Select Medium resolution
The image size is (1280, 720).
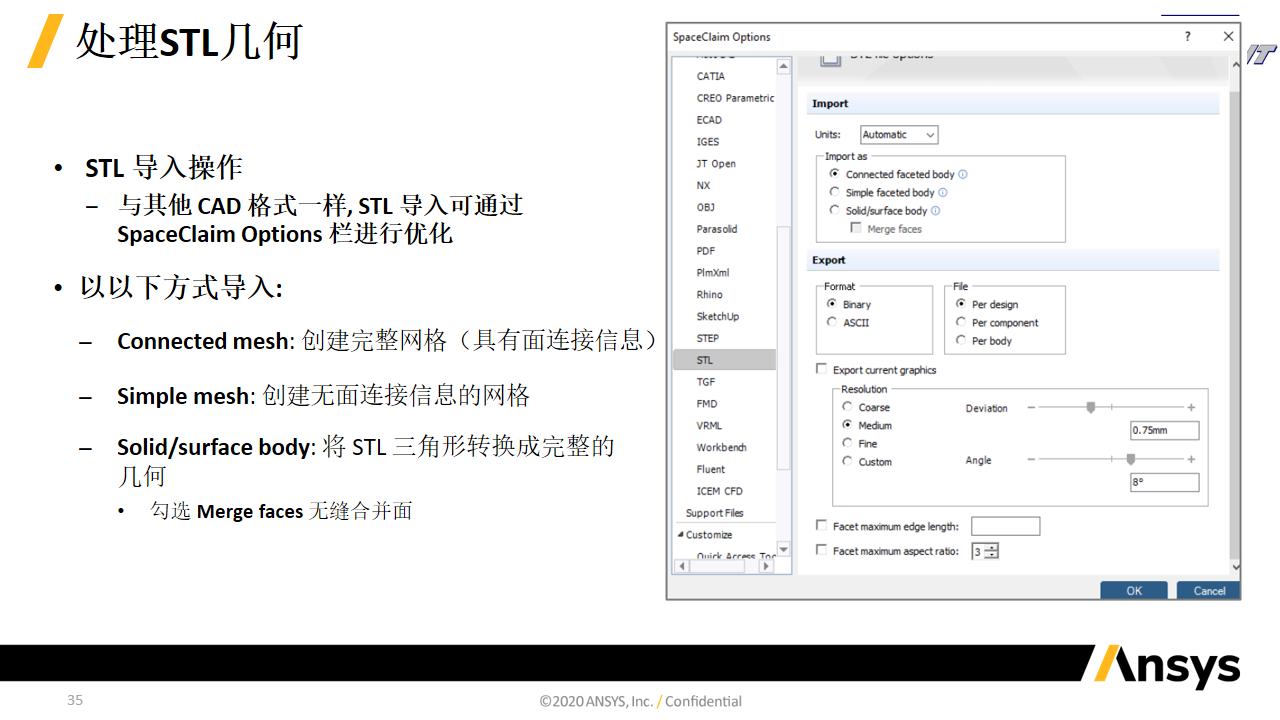coord(848,425)
